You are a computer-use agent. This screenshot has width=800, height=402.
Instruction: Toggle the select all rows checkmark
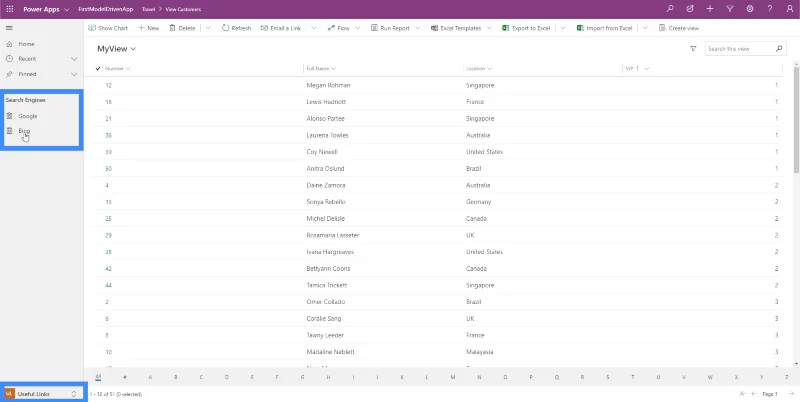click(x=98, y=68)
